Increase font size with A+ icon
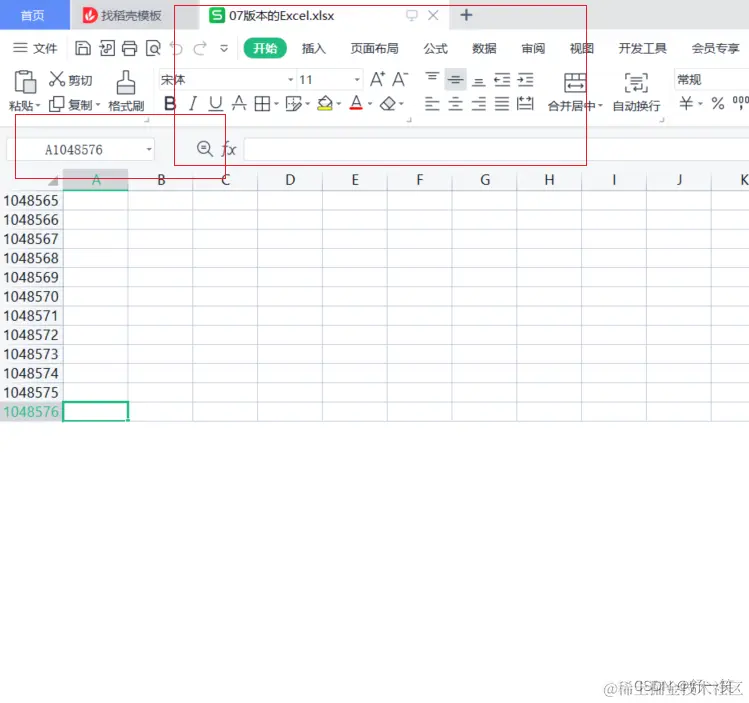This screenshot has height=703, width=749. click(x=377, y=79)
